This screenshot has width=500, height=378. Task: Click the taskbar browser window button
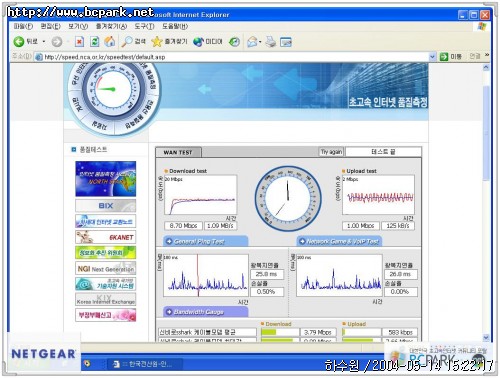(x=145, y=364)
